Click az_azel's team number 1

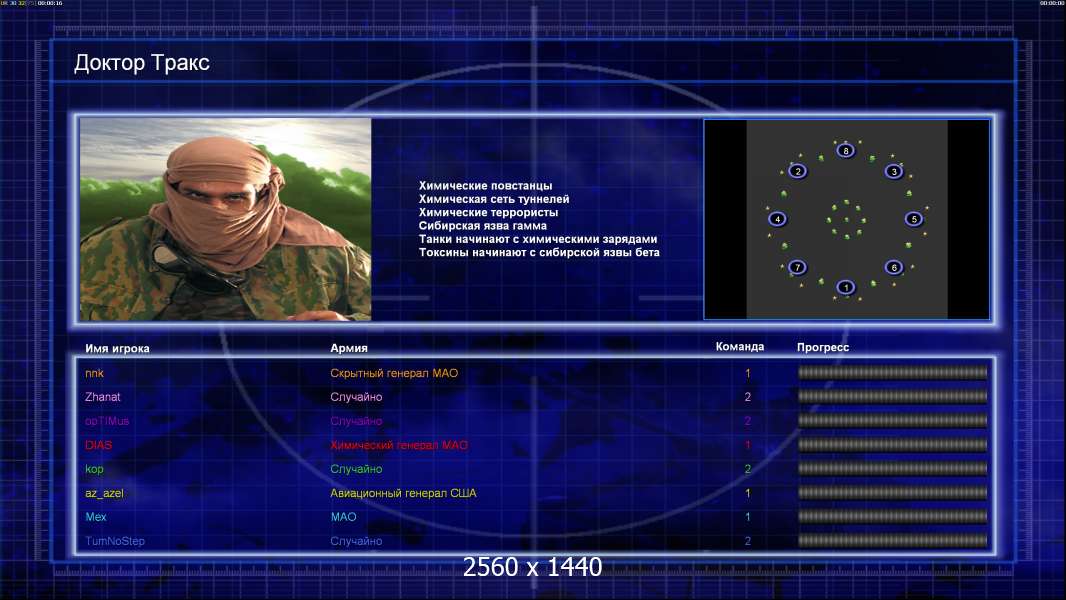click(748, 493)
